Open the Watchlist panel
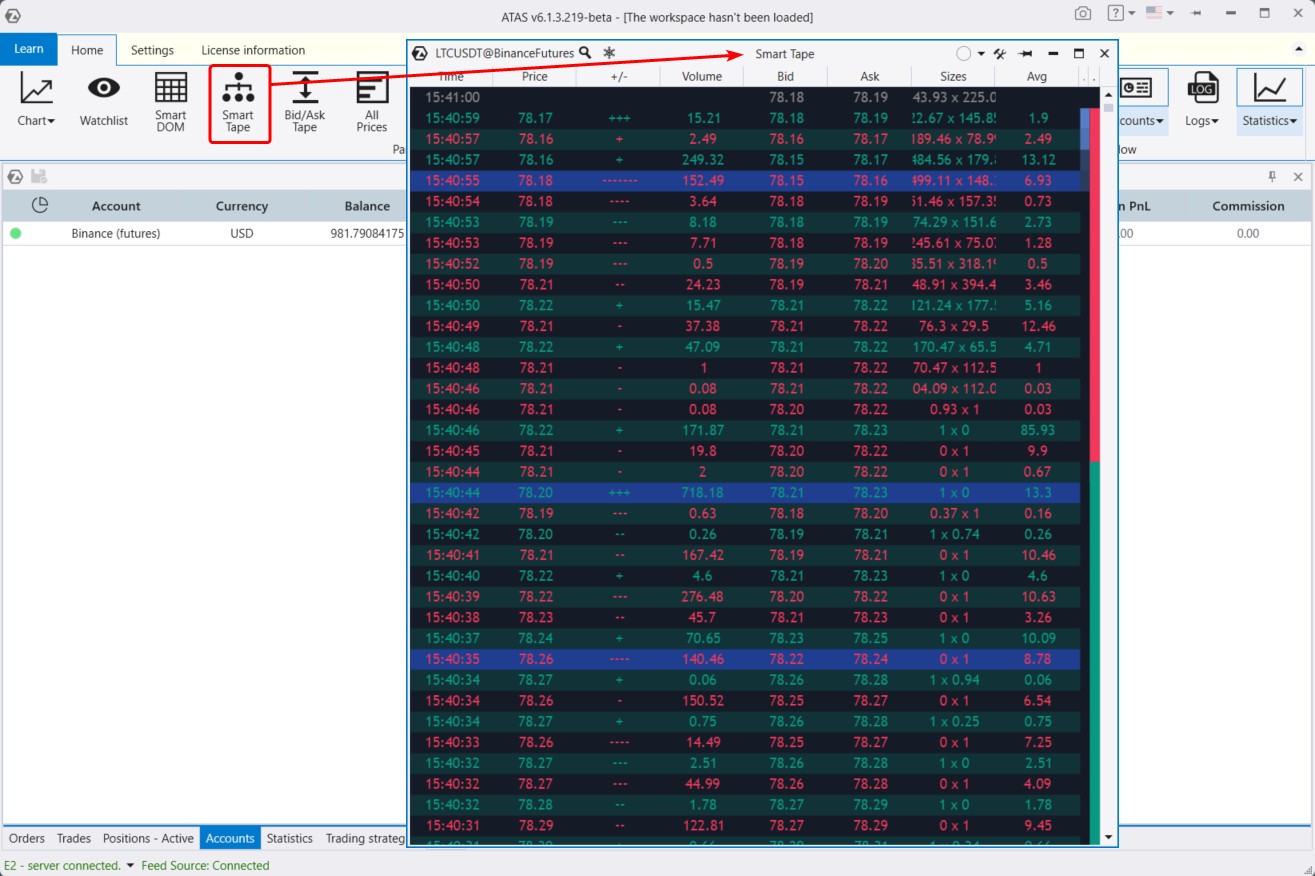Viewport: 1315px width, 876px height. 104,102
